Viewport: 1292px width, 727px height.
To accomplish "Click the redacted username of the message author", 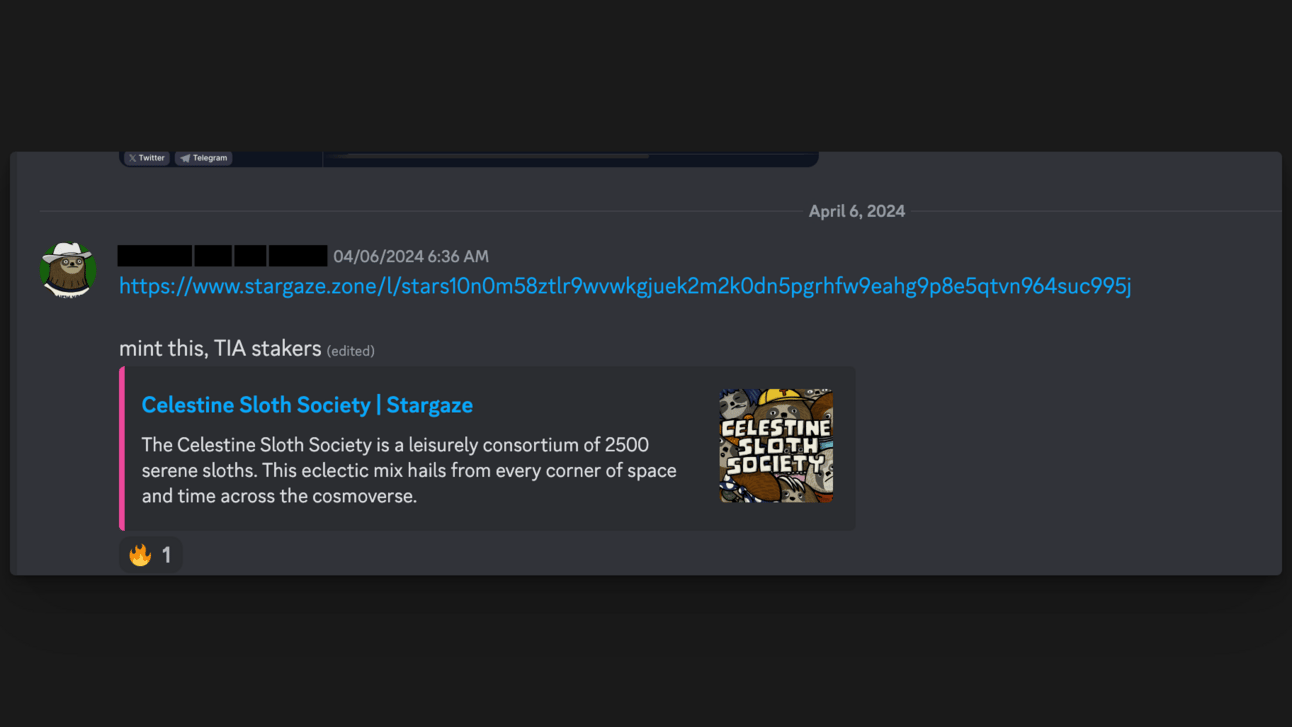I will click(x=223, y=256).
